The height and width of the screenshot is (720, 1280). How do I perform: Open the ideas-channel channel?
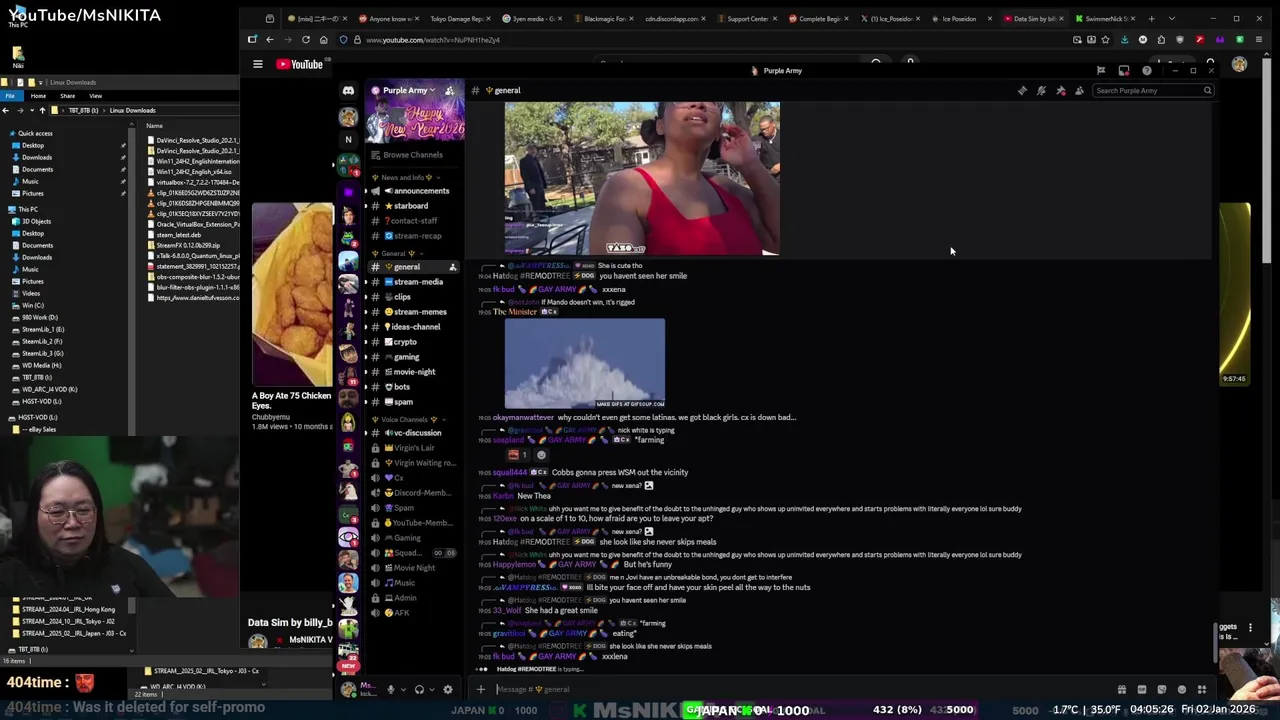(x=412, y=327)
